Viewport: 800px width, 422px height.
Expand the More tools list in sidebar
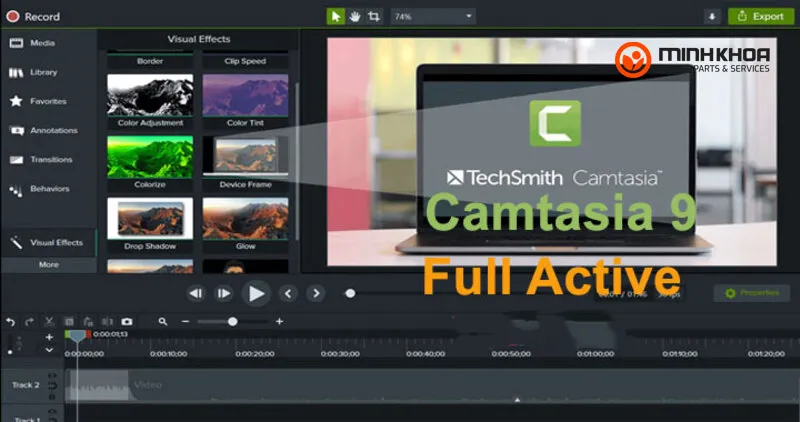pos(48,265)
